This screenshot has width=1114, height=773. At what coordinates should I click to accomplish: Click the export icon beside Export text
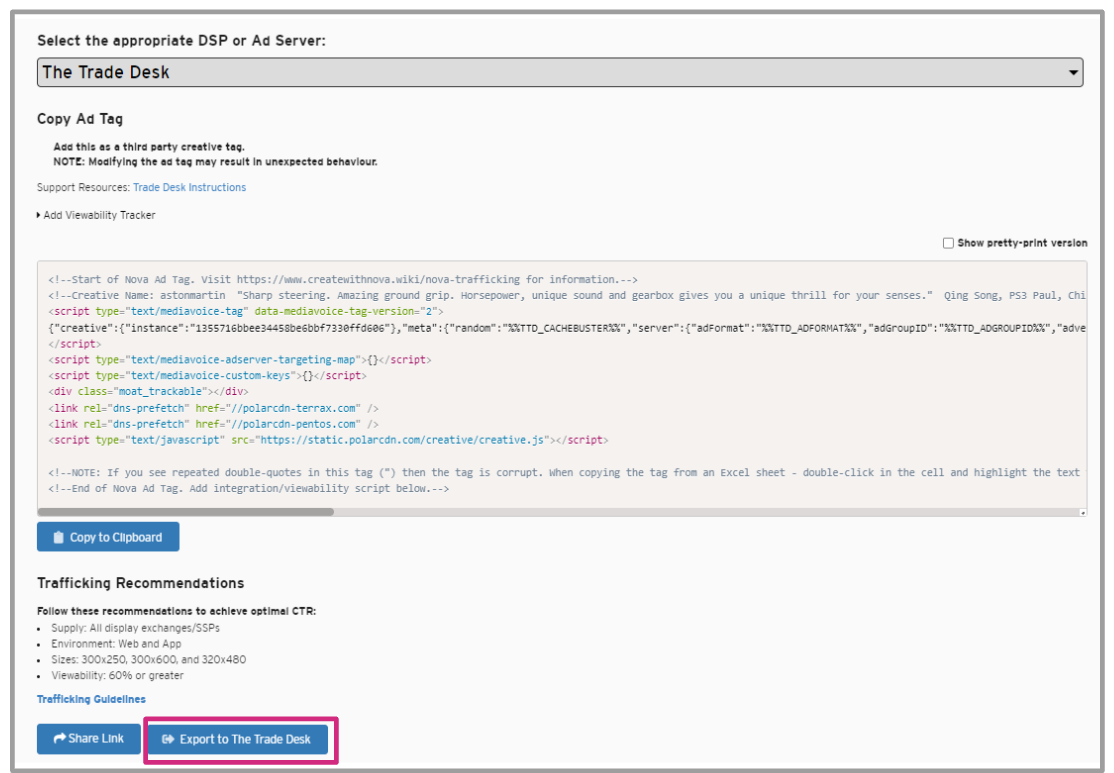(167, 740)
